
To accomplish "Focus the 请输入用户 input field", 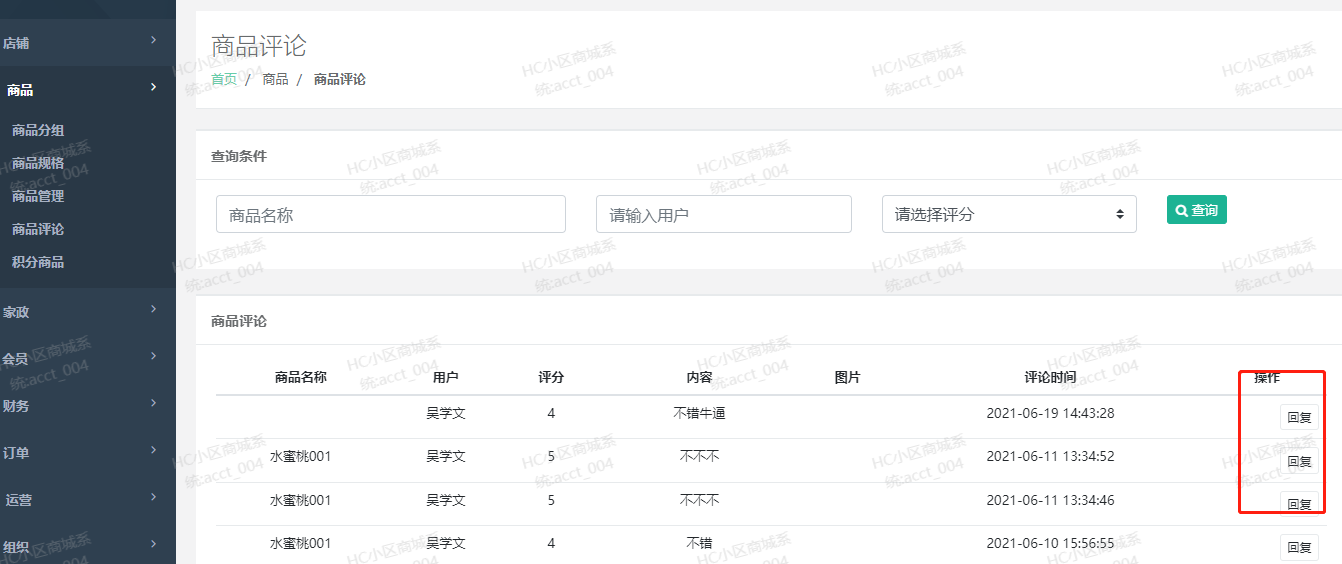I will click(724, 214).
